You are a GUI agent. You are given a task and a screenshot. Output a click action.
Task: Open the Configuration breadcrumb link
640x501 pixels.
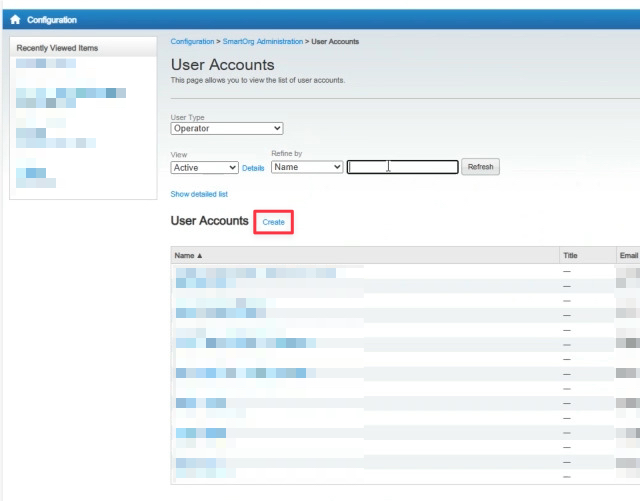(192, 42)
